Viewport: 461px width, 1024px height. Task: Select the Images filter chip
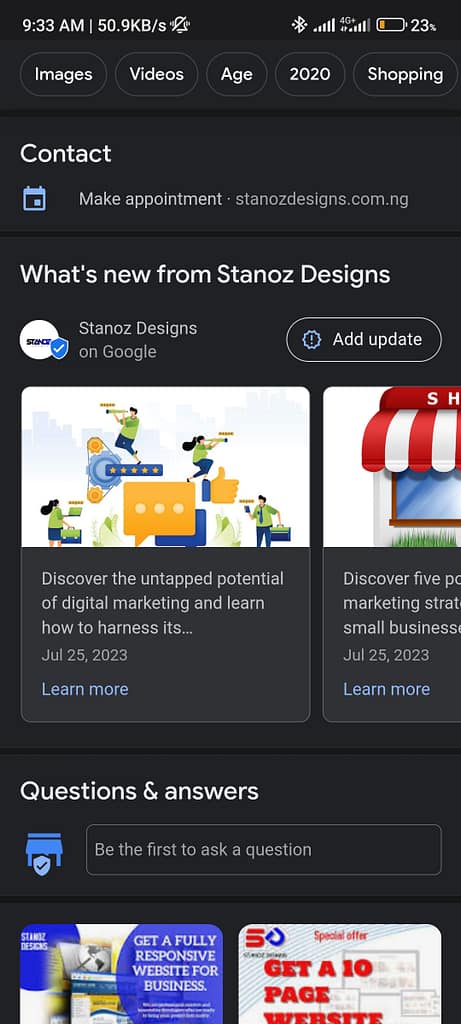tap(63, 74)
